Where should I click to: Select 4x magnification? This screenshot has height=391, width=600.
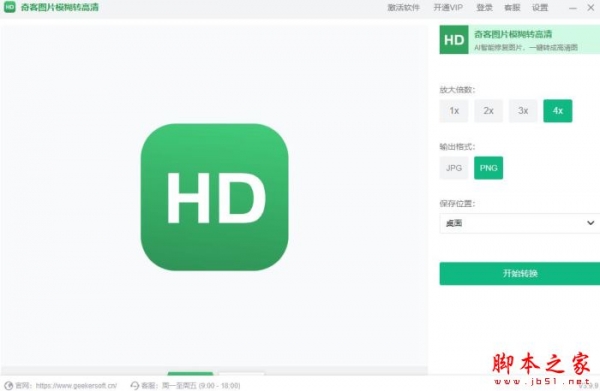tap(558, 111)
